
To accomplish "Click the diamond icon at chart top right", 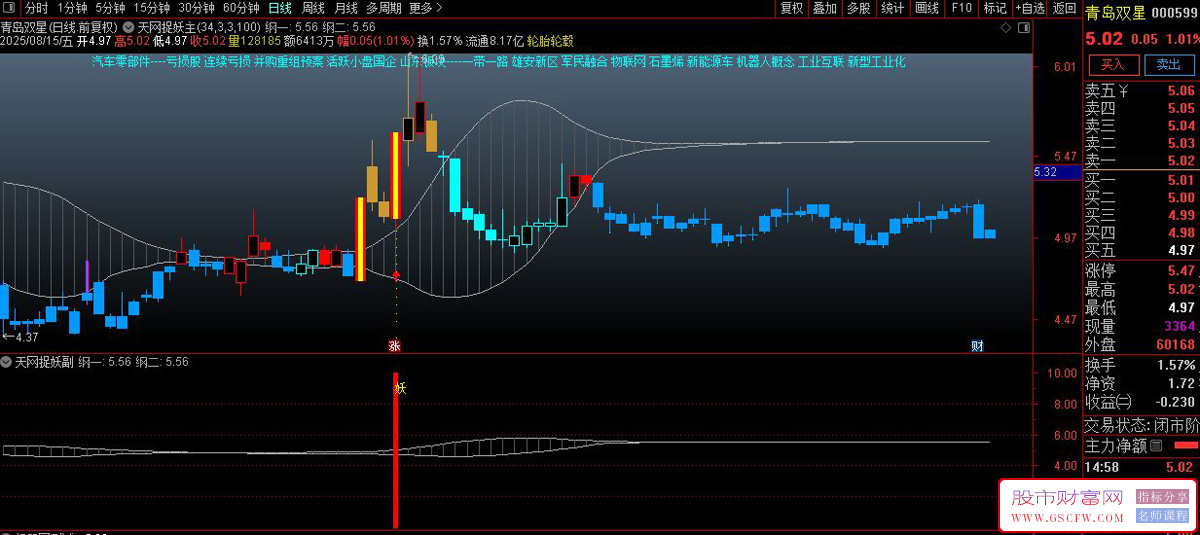I will coord(1005,27).
